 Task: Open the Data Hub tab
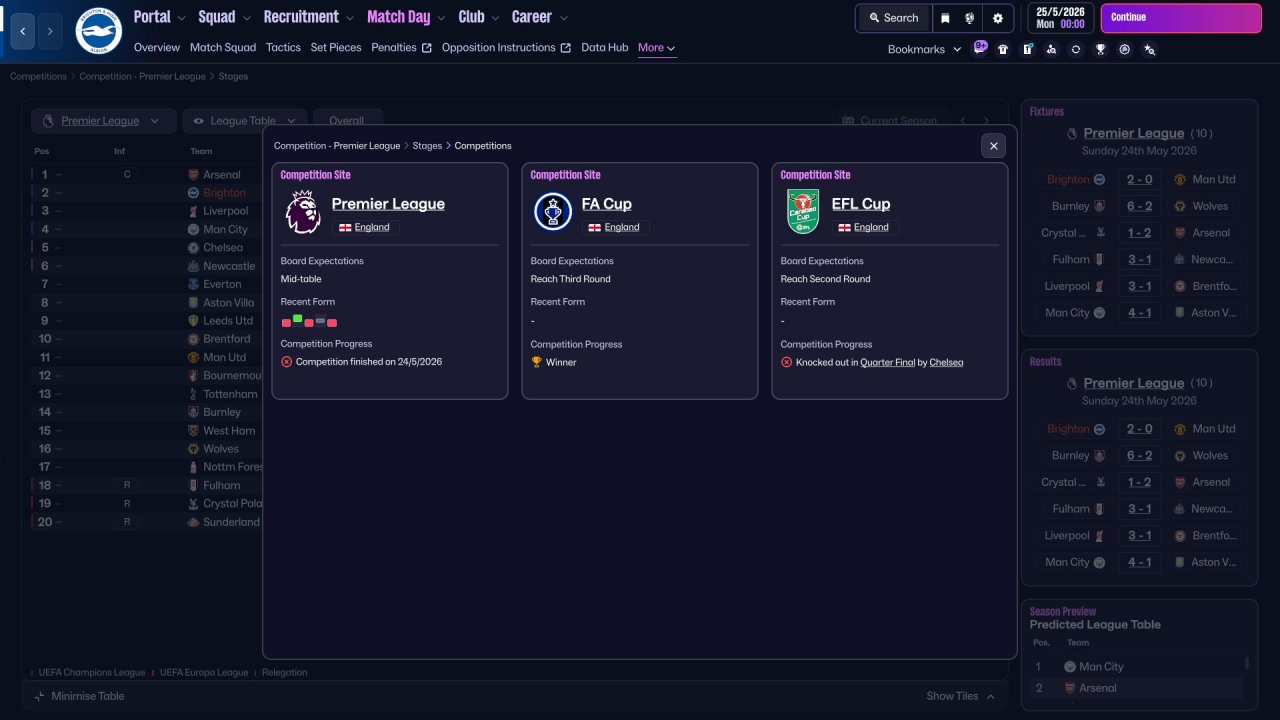point(605,47)
